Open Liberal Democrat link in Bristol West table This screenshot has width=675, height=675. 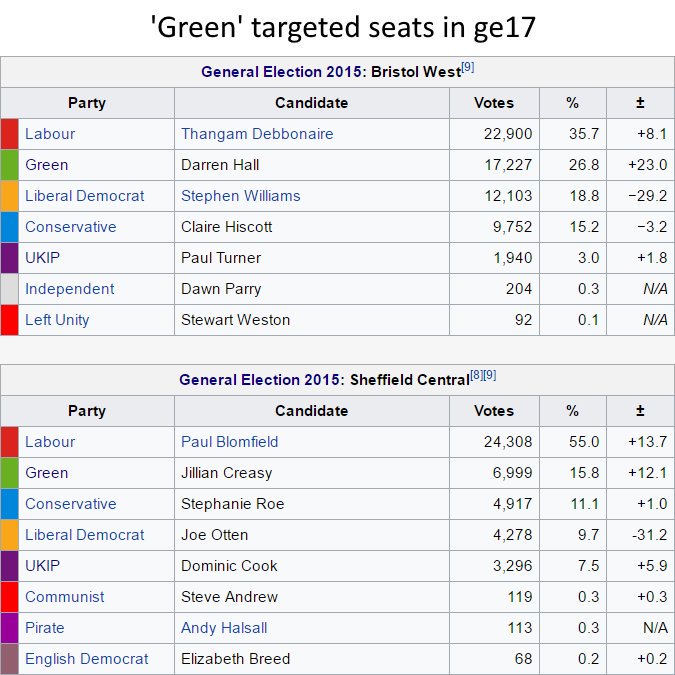pos(84,196)
